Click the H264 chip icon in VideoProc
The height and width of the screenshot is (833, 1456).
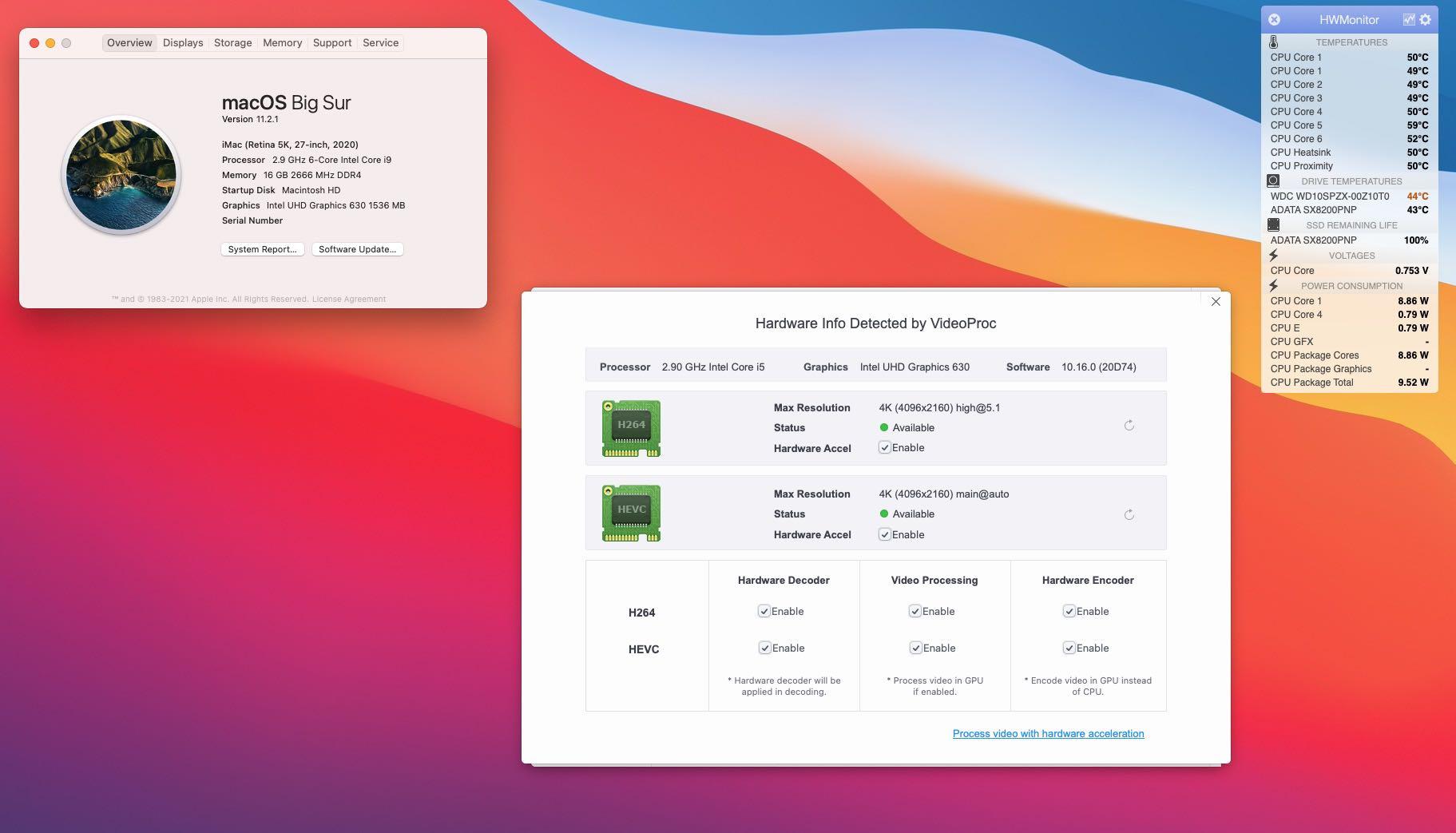point(631,428)
